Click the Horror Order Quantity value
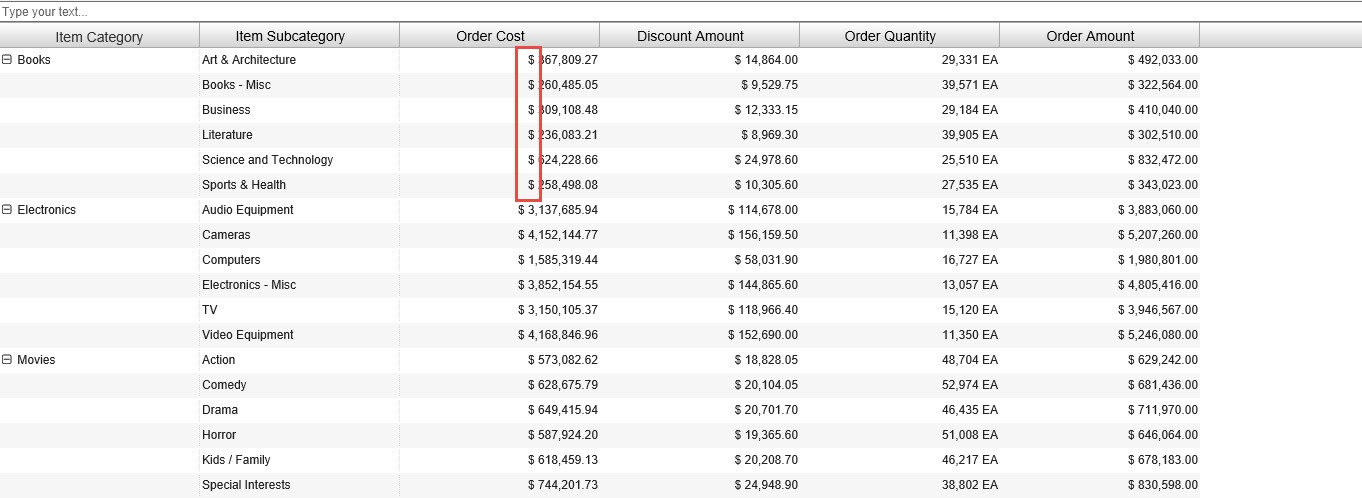This screenshot has width=1362, height=498. (969, 435)
